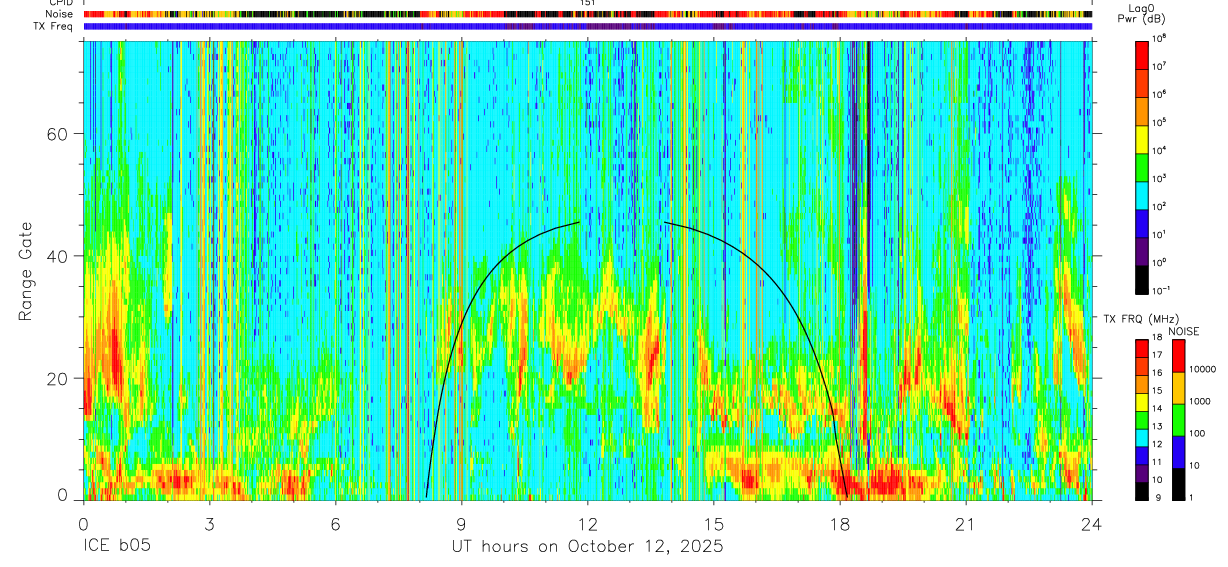
Task: Click the x-axis tick label 9
Action: (x=462, y=523)
